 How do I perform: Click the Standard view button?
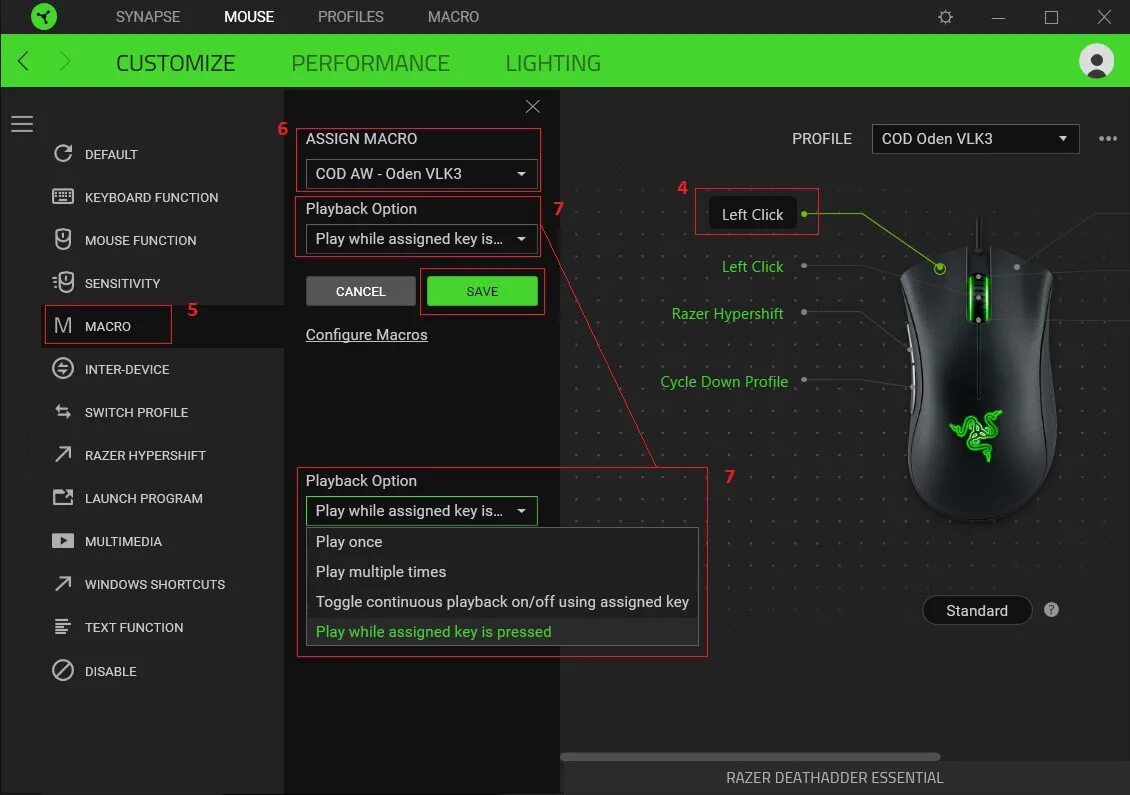976,610
